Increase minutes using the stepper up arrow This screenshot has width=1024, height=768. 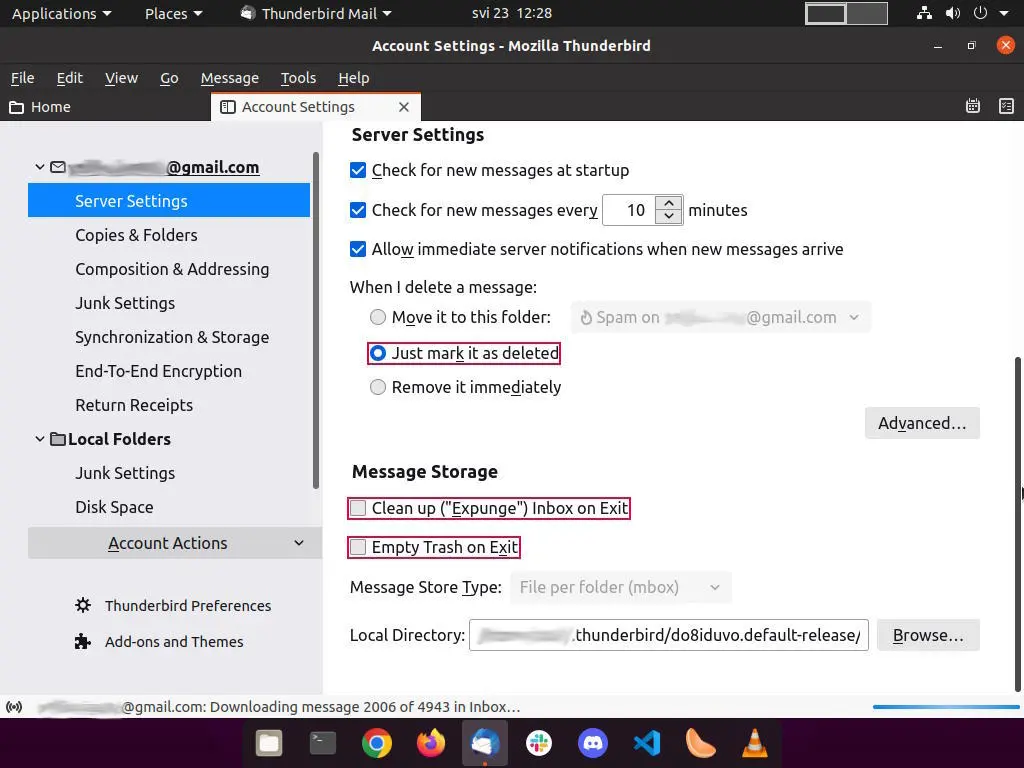(668, 203)
